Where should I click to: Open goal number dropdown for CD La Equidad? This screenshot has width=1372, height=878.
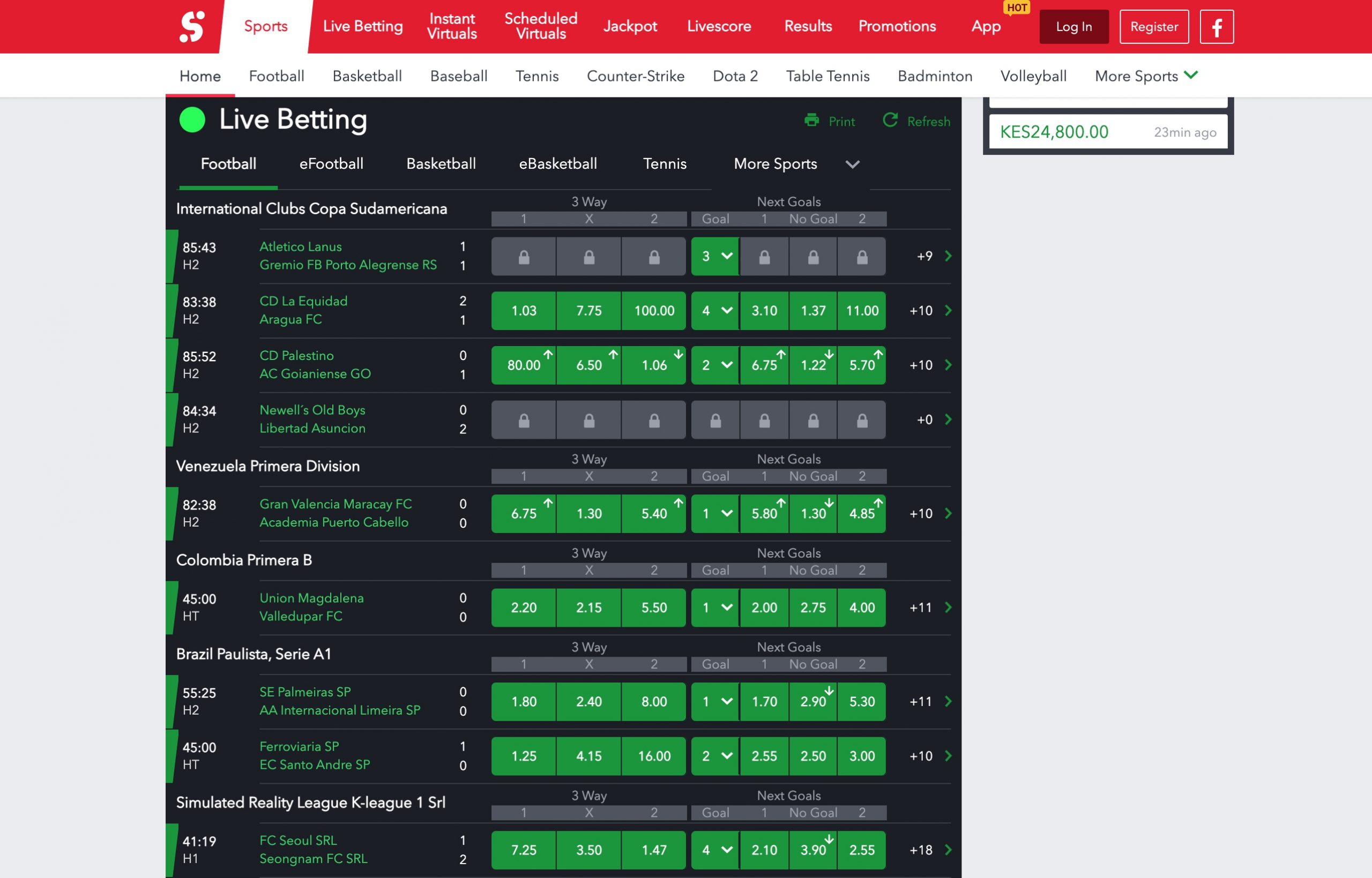point(715,311)
